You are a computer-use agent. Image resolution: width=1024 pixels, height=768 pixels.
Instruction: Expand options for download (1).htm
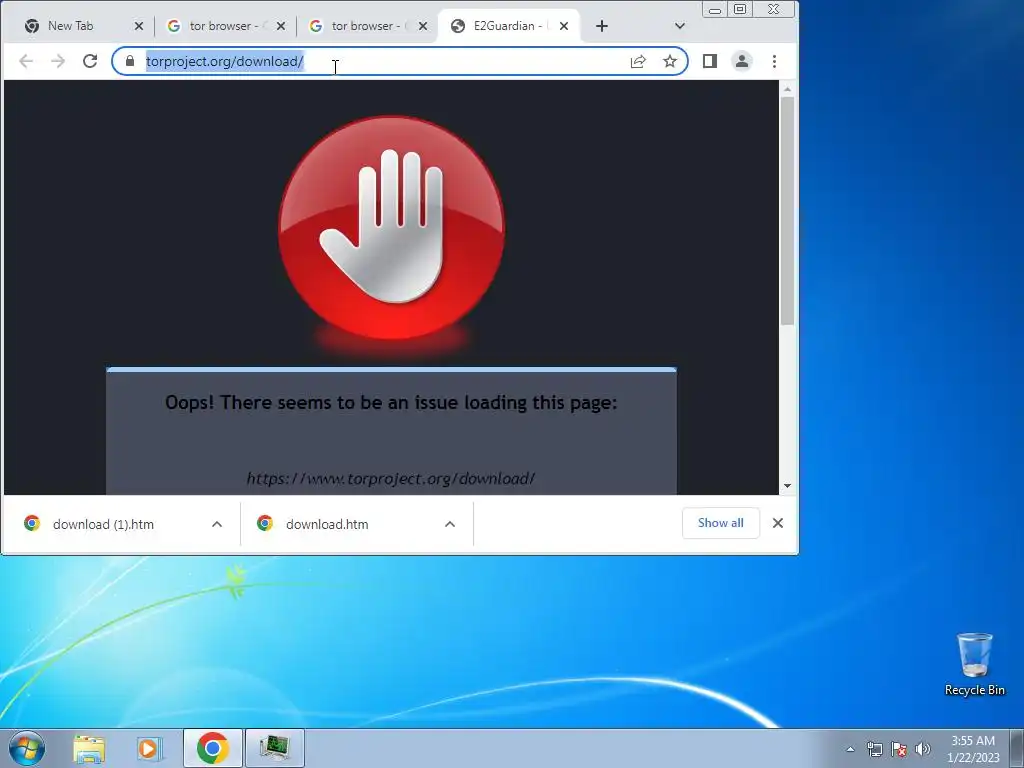point(217,524)
